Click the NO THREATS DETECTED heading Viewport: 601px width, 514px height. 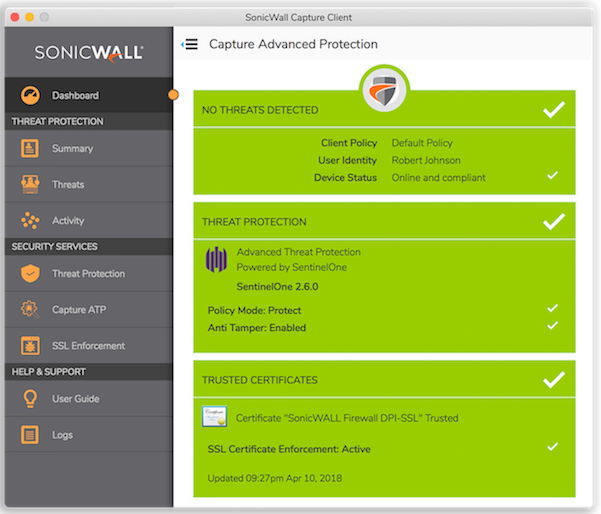(x=260, y=110)
